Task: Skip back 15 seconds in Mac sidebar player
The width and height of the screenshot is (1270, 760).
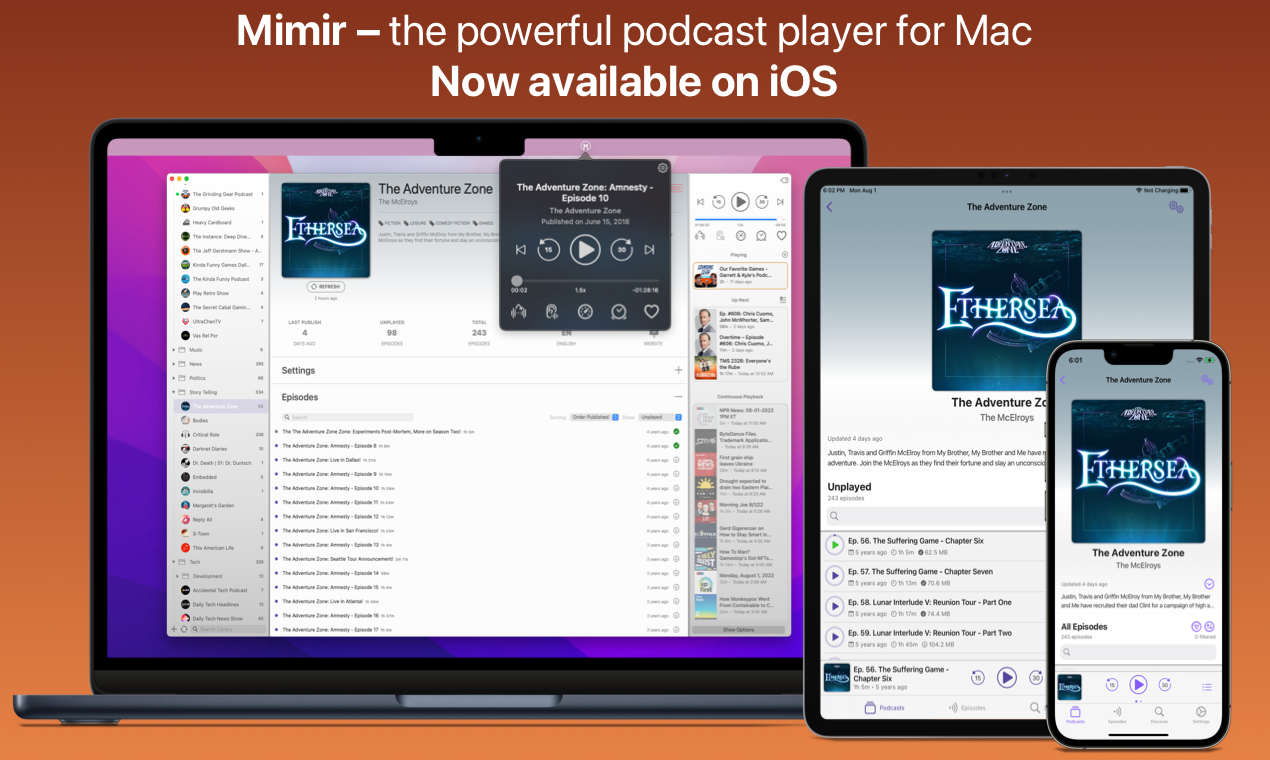Action: click(718, 201)
